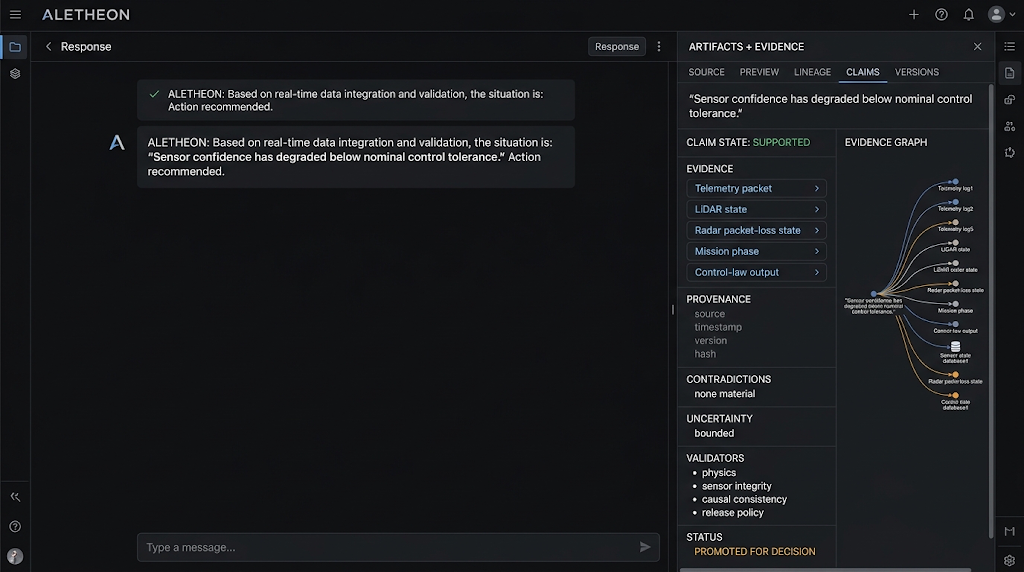Select the folder icon in left sidebar
The width and height of the screenshot is (1024, 572).
(15, 47)
